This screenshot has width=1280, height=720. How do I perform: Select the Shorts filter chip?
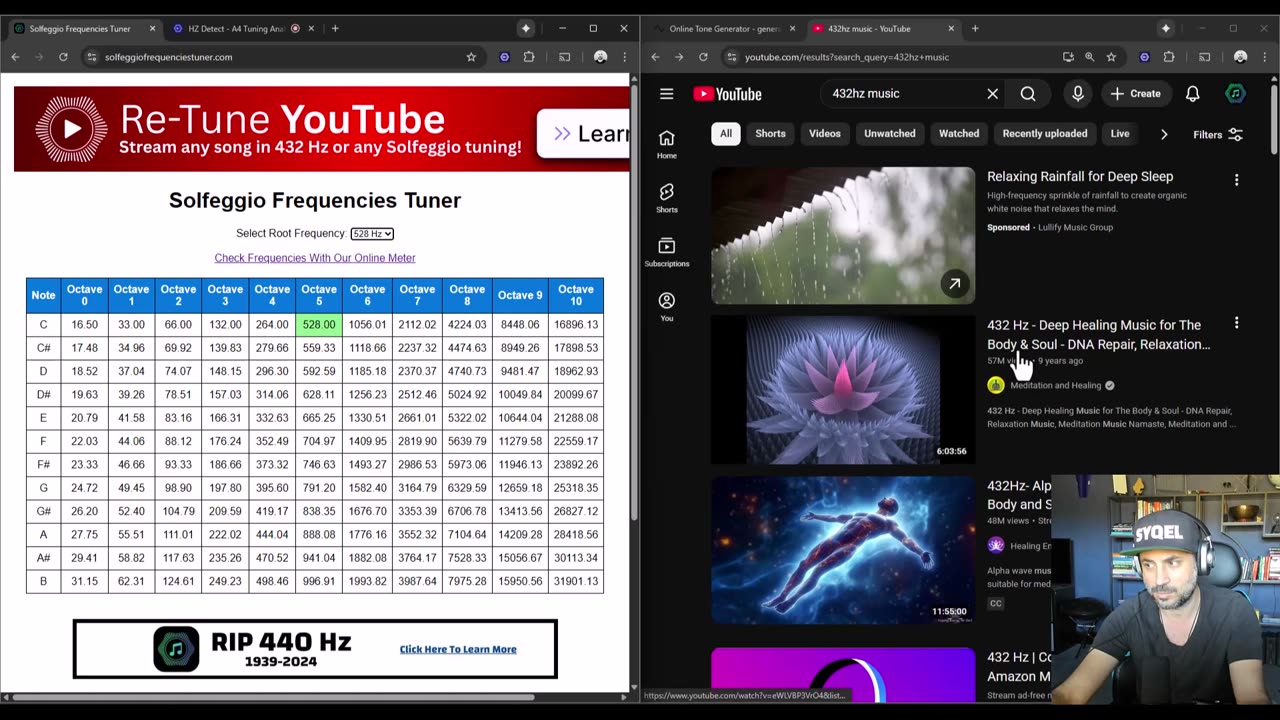[770, 134]
